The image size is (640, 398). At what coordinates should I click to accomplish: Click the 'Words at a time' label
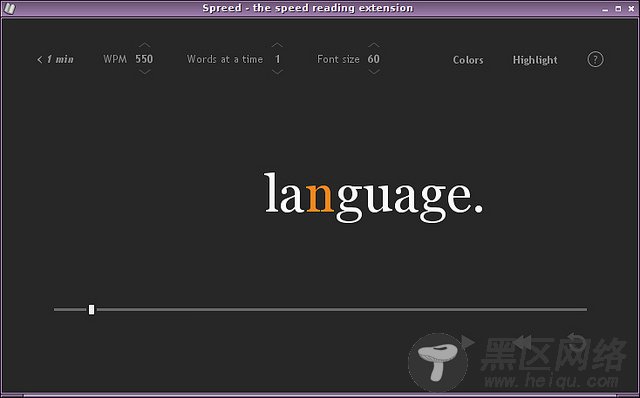pyautogui.click(x=225, y=59)
